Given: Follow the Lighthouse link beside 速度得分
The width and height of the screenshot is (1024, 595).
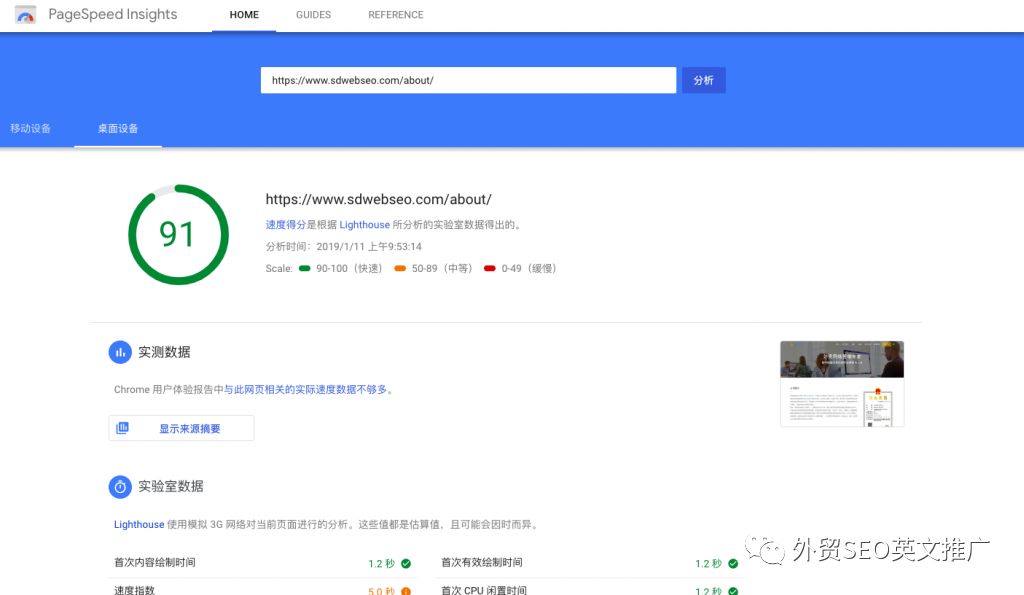Looking at the screenshot, I should pyautogui.click(x=364, y=225).
